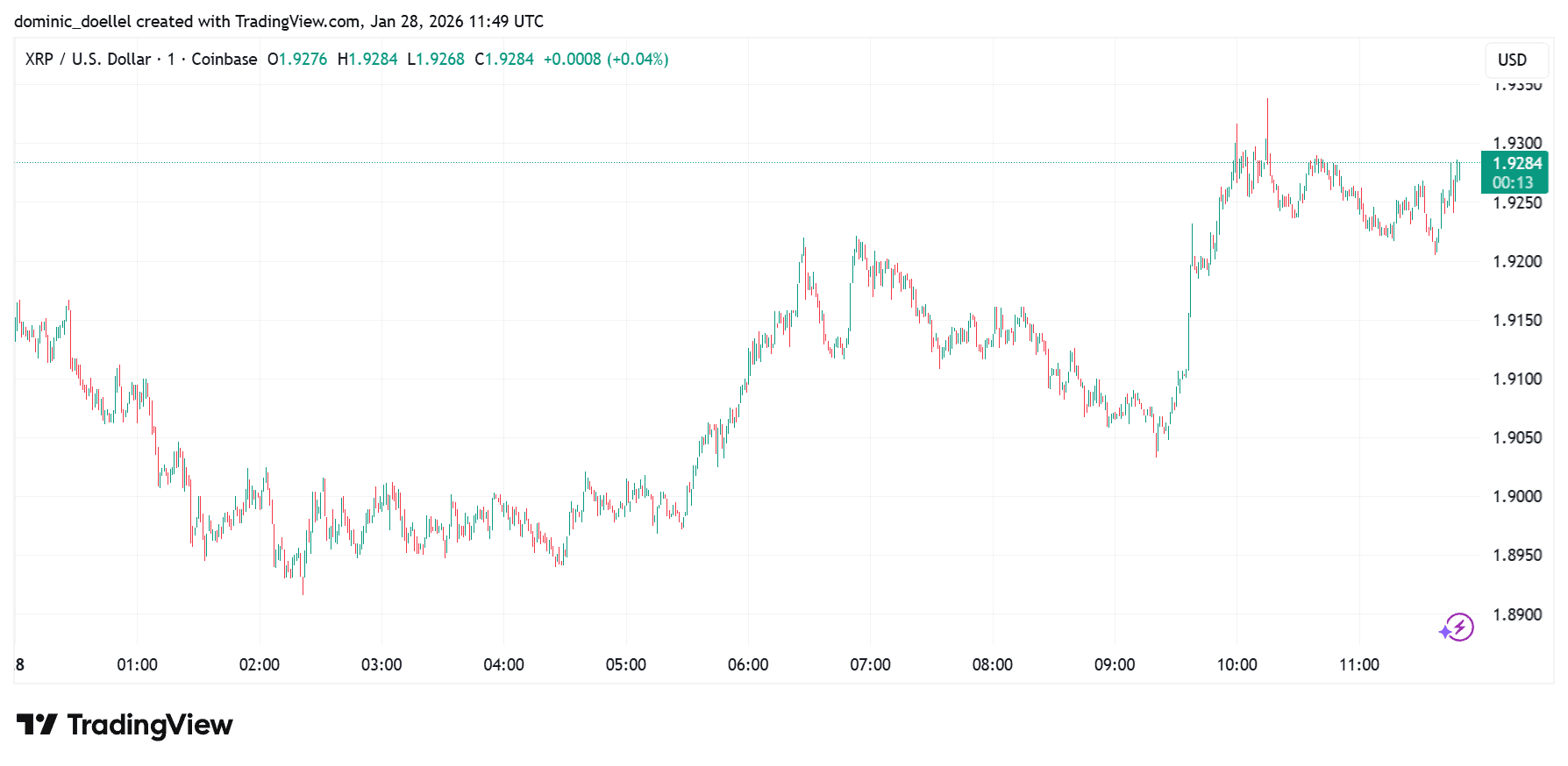Click the 06:00 label on the time axis
1568x766 pixels.
tap(748, 664)
